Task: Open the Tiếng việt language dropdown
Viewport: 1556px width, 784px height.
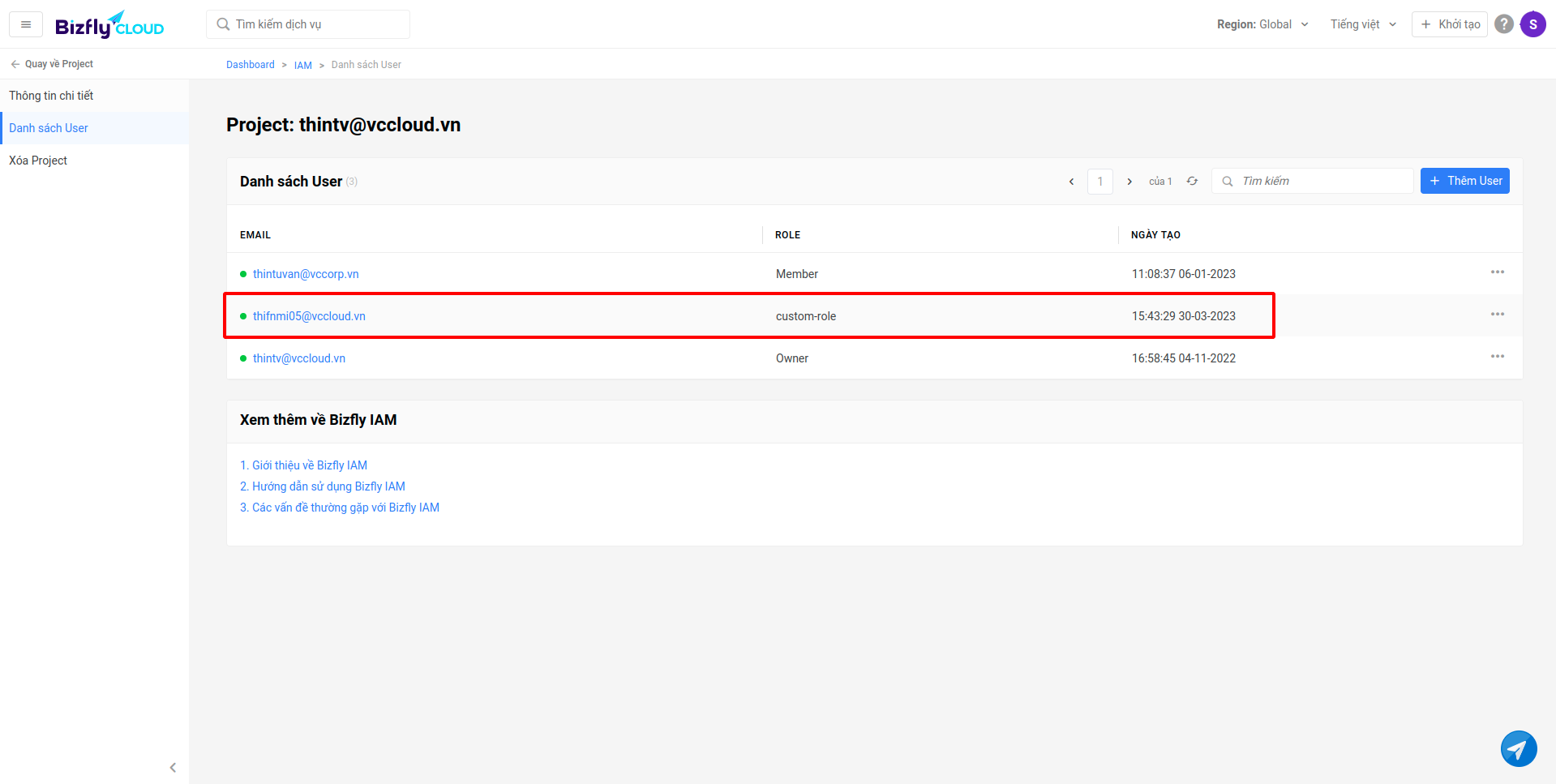Action: pyautogui.click(x=1363, y=24)
